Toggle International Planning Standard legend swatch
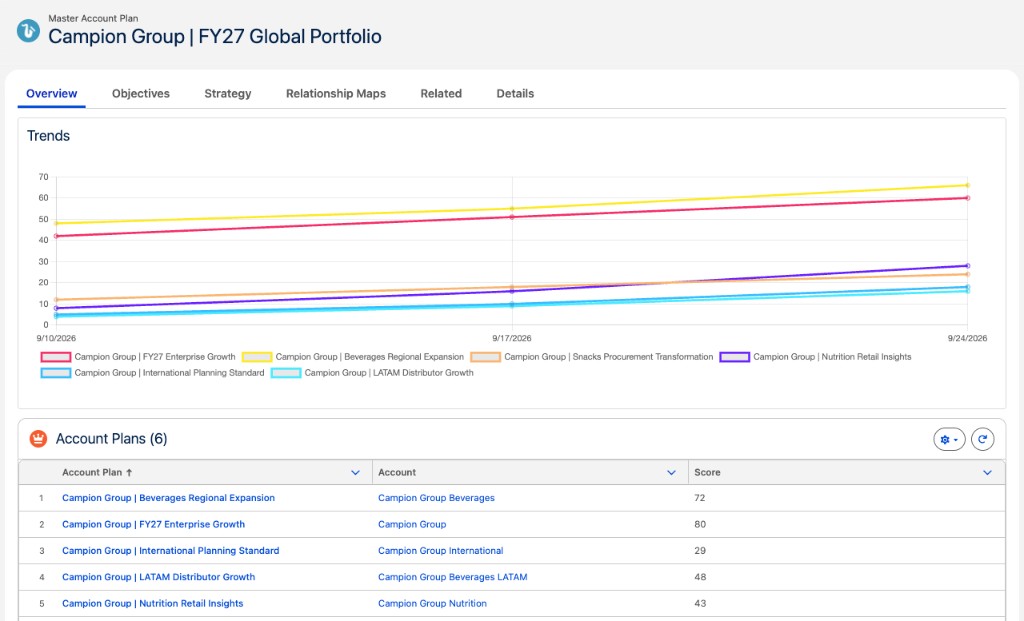This screenshot has width=1024, height=621. tap(56, 373)
